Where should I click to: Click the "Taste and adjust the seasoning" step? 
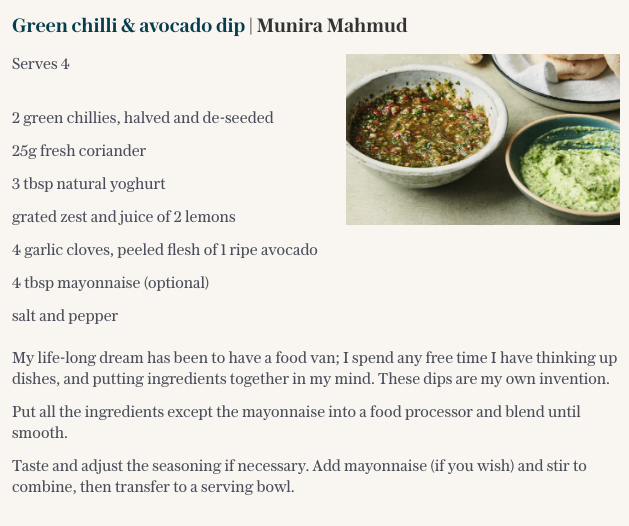tap(296, 476)
